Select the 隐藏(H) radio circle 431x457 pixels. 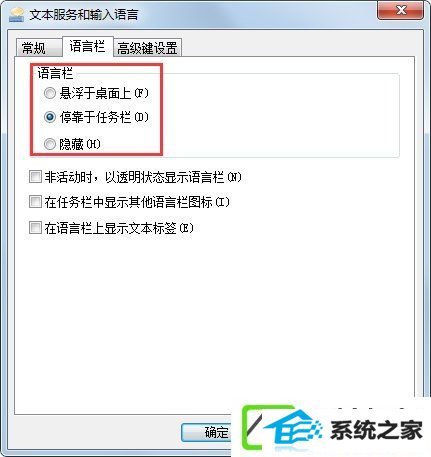50,144
